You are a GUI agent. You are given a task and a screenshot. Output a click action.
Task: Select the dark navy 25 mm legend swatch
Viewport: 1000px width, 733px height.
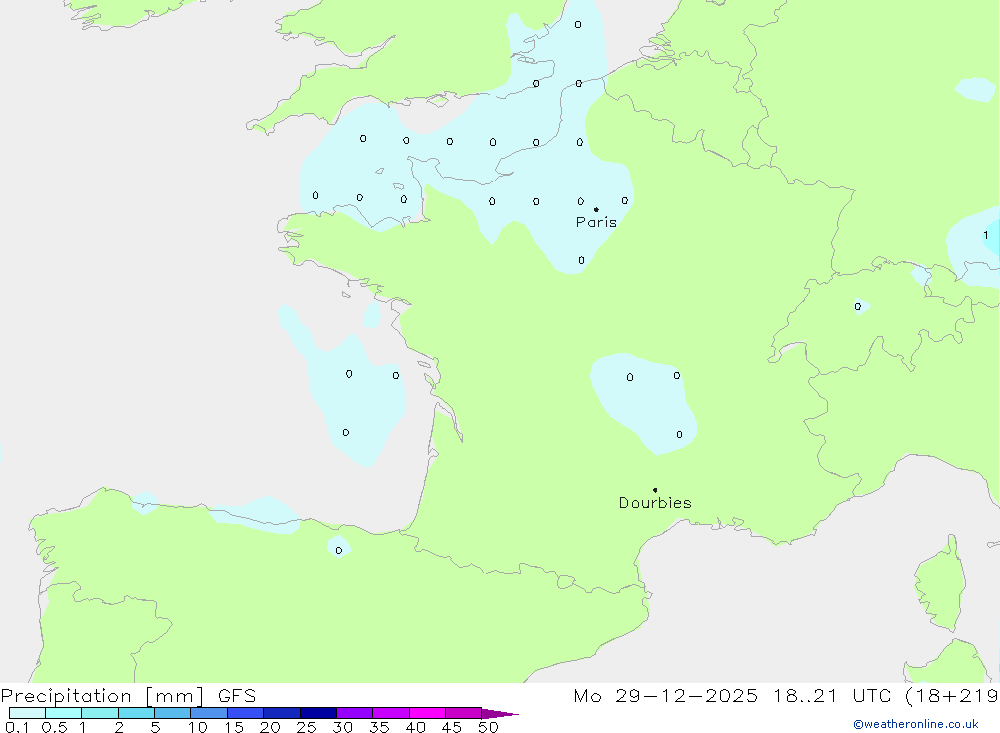tap(318, 713)
